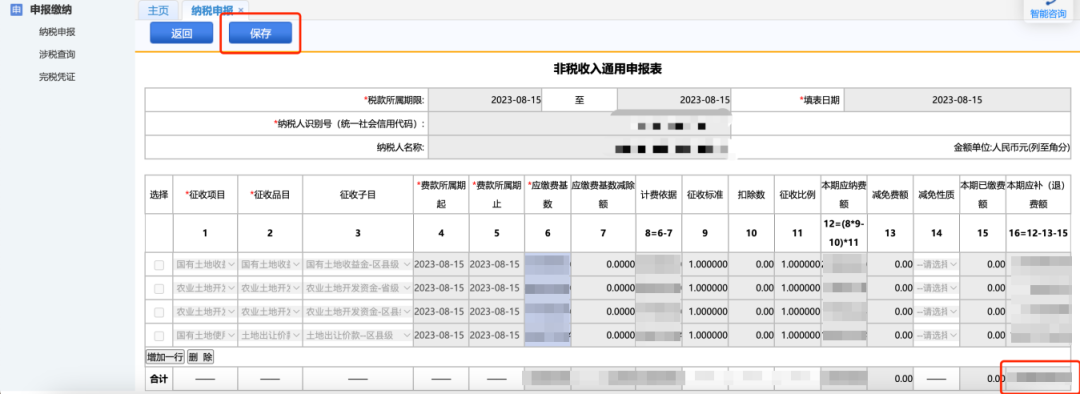
Task: Click the 金额单位:人民币元 note
Action: 1012,147
